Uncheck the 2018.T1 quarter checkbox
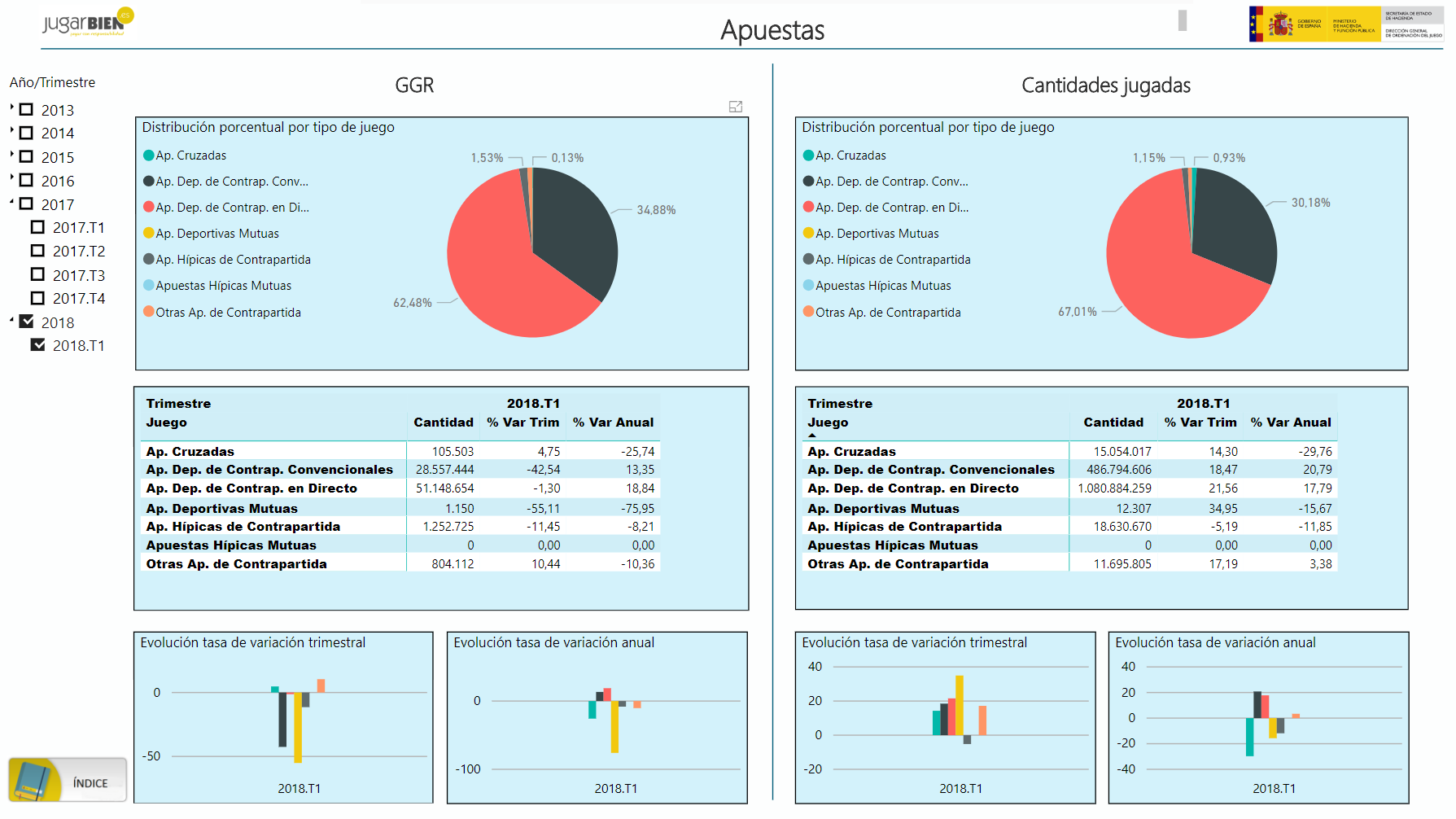 pyautogui.click(x=38, y=345)
